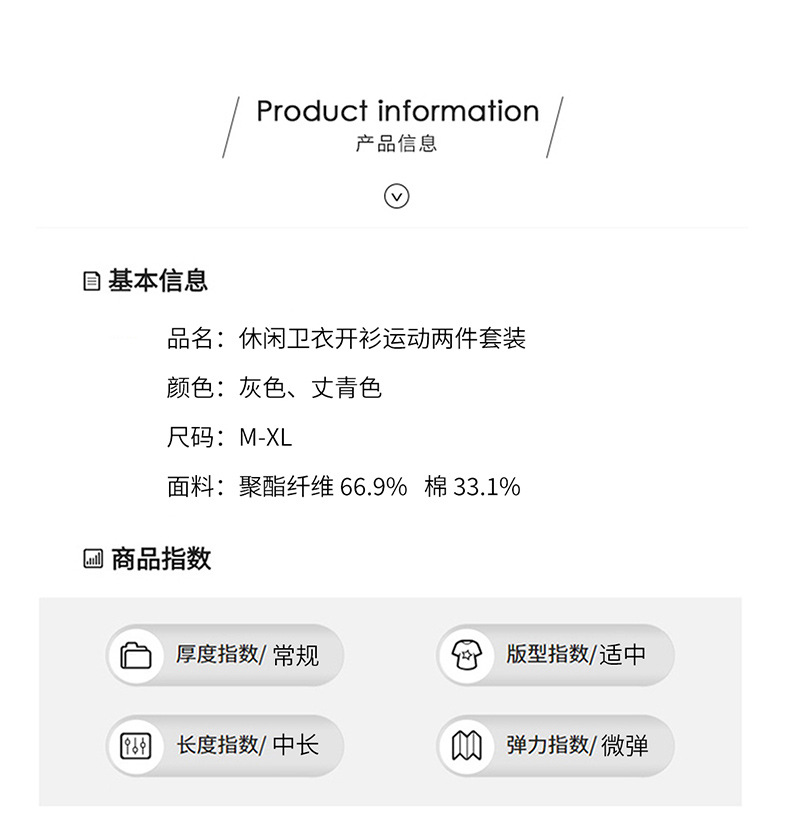This screenshot has width=790, height=821.
Task: Click the size value M-XL
Action: pos(265,437)
